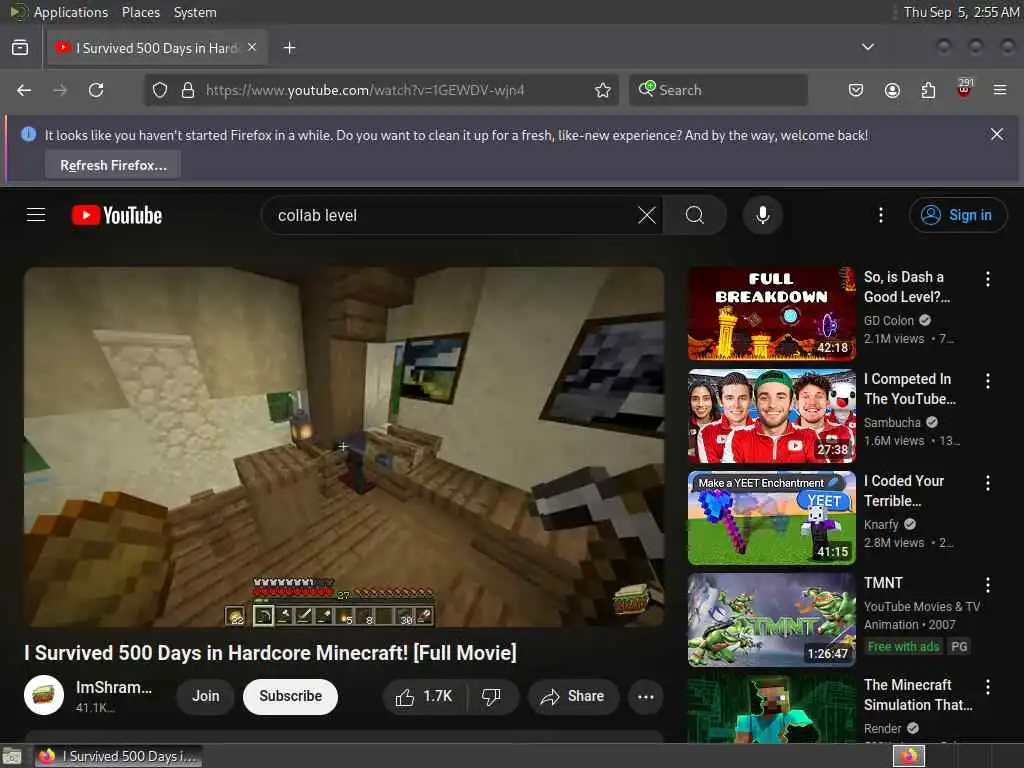1024x768 pixels.
Task: Reload the page in Firefox
Action: 96,90
